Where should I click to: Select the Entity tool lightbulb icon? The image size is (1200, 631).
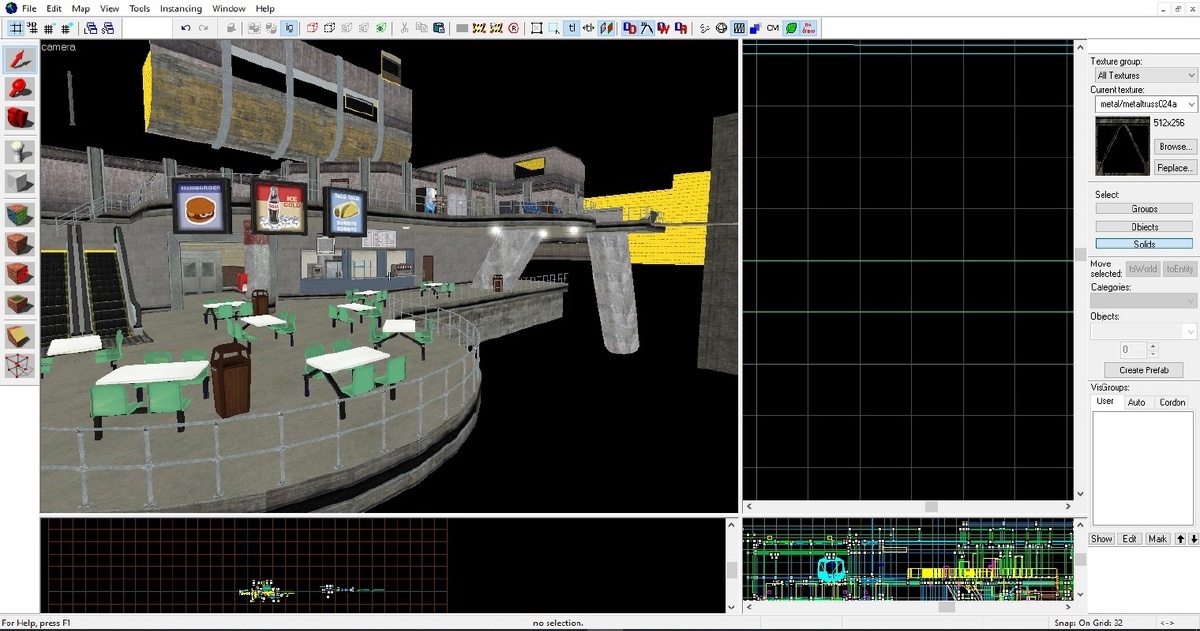click(20, 152)
